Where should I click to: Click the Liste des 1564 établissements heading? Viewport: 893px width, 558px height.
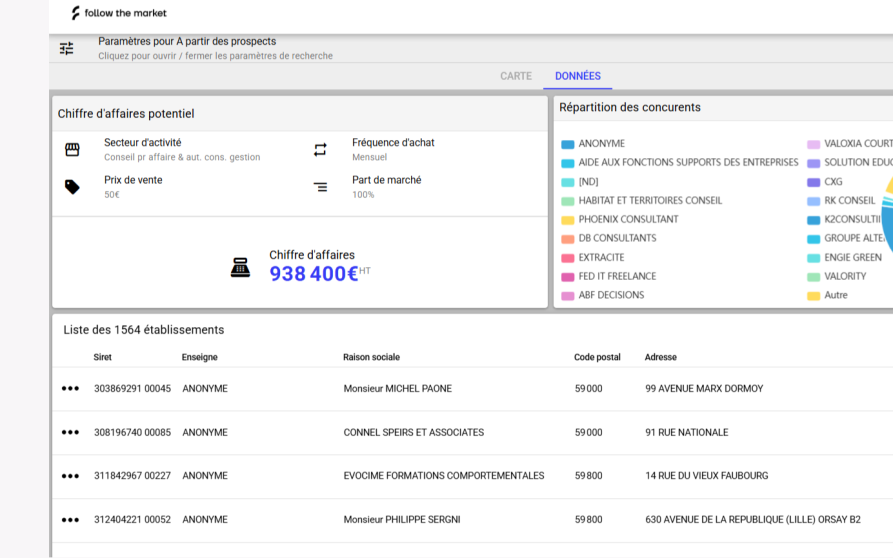[x=144, y=330]
